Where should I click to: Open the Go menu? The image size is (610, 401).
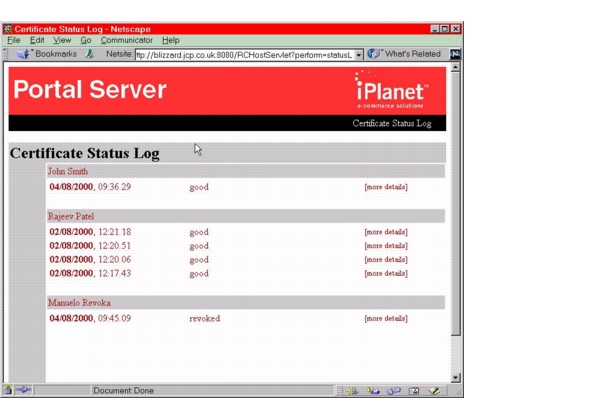86,40
